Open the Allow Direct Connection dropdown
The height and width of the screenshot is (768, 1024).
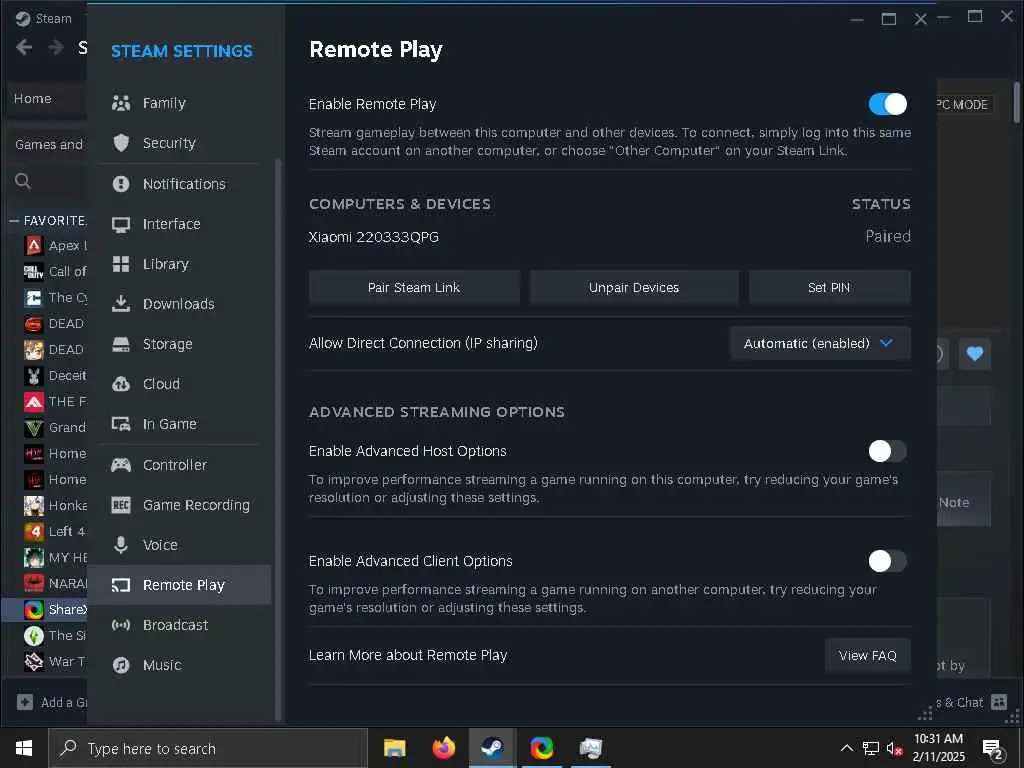820,343
